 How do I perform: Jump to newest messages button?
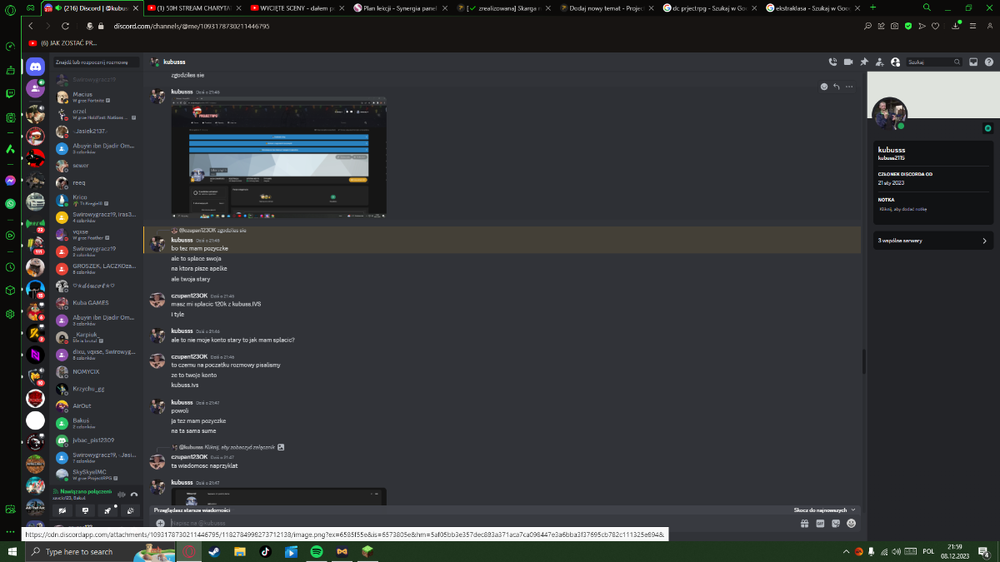pyautogui.click(x=824, y=510)
